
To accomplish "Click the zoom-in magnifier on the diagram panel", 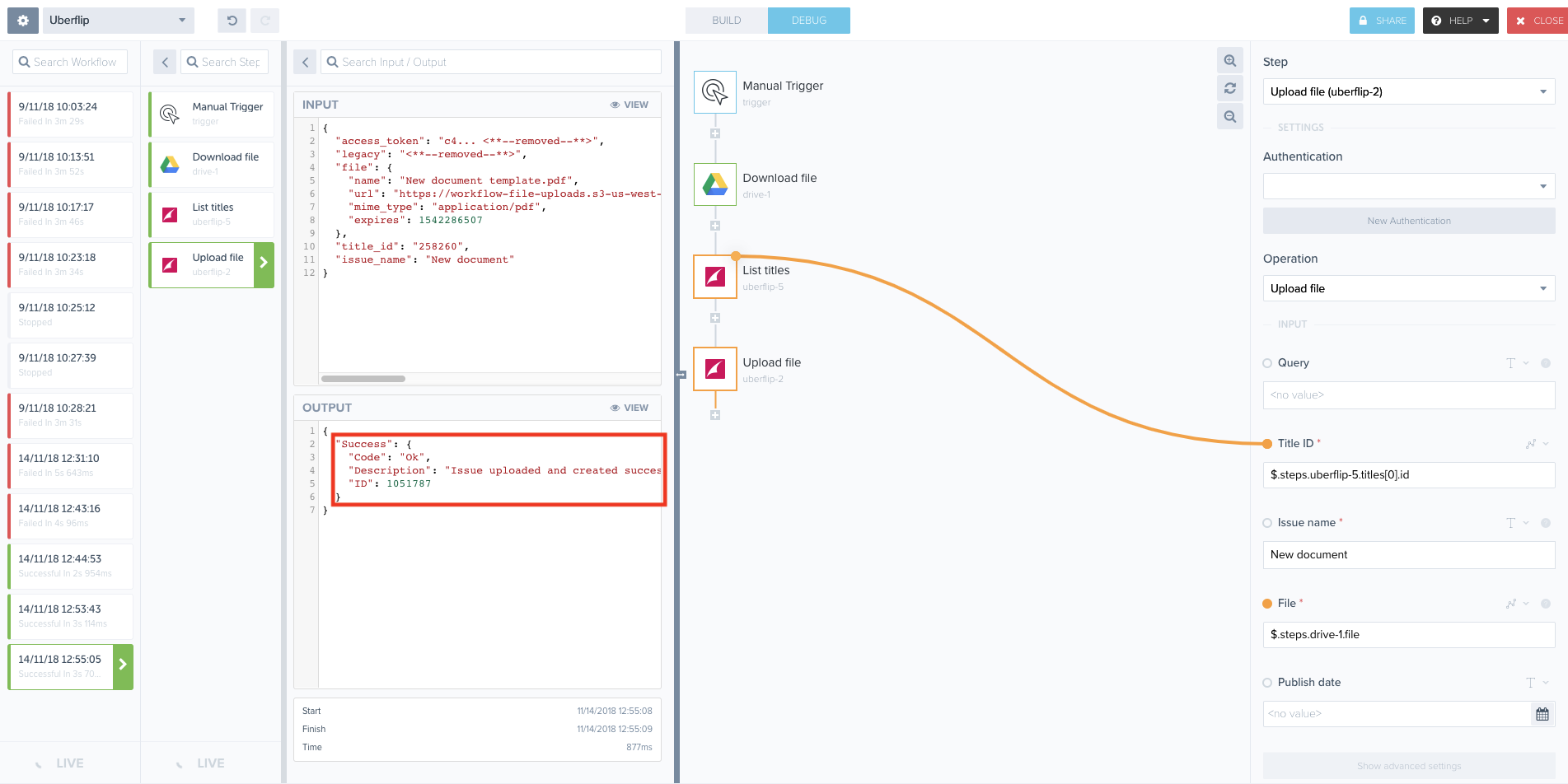I will (1229, 60).
